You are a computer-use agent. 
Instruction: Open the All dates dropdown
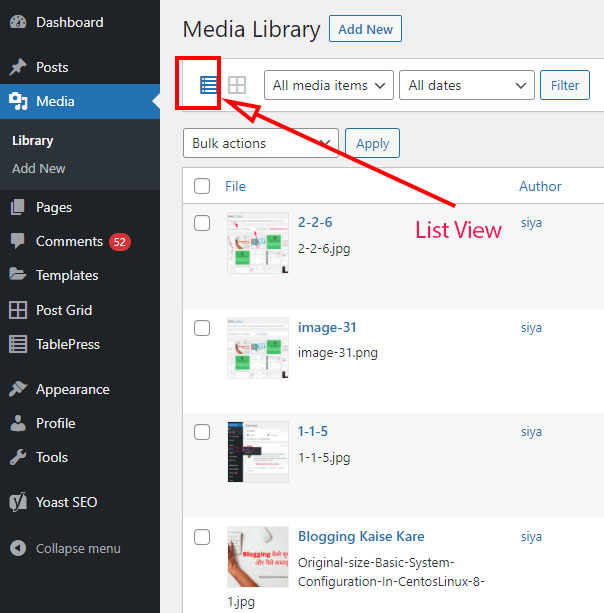click(467, 85)
